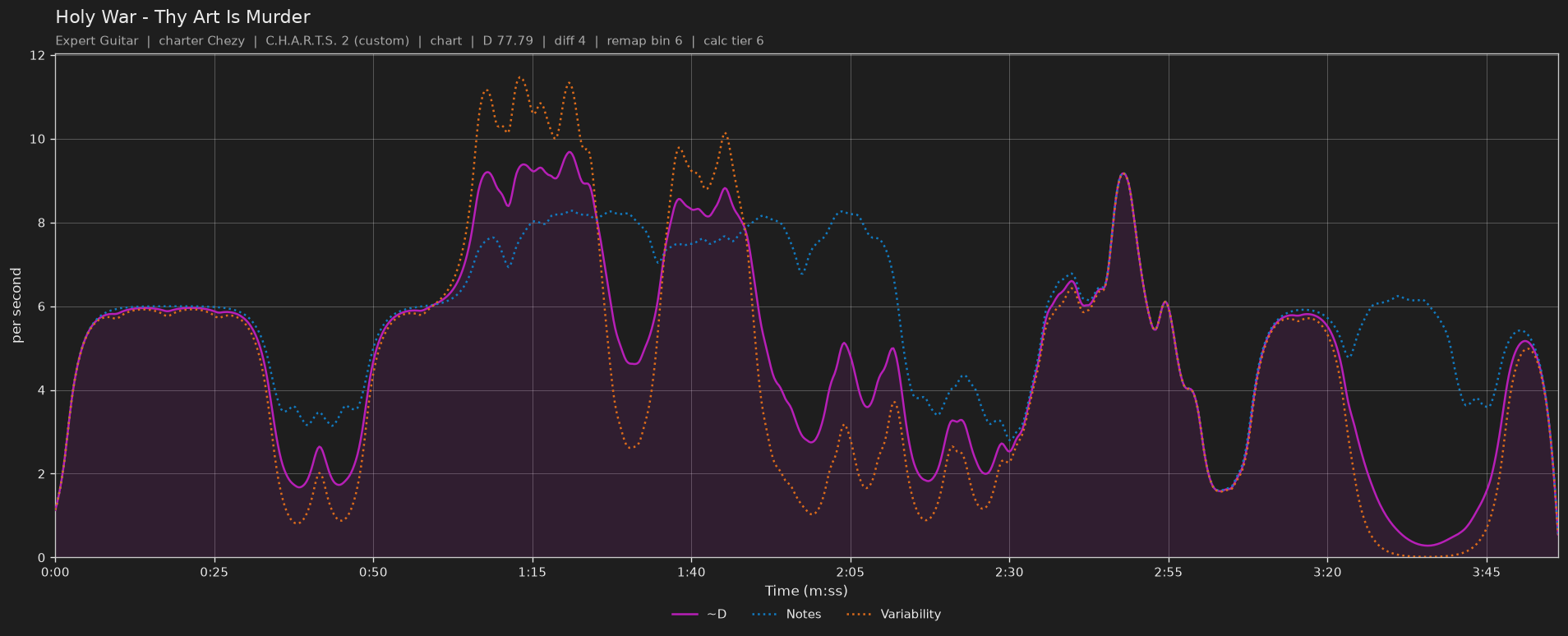This screenshot has height=636, width=1568.
Task: Click the 2:05 time axis tick label
Action: coord(851,572)
